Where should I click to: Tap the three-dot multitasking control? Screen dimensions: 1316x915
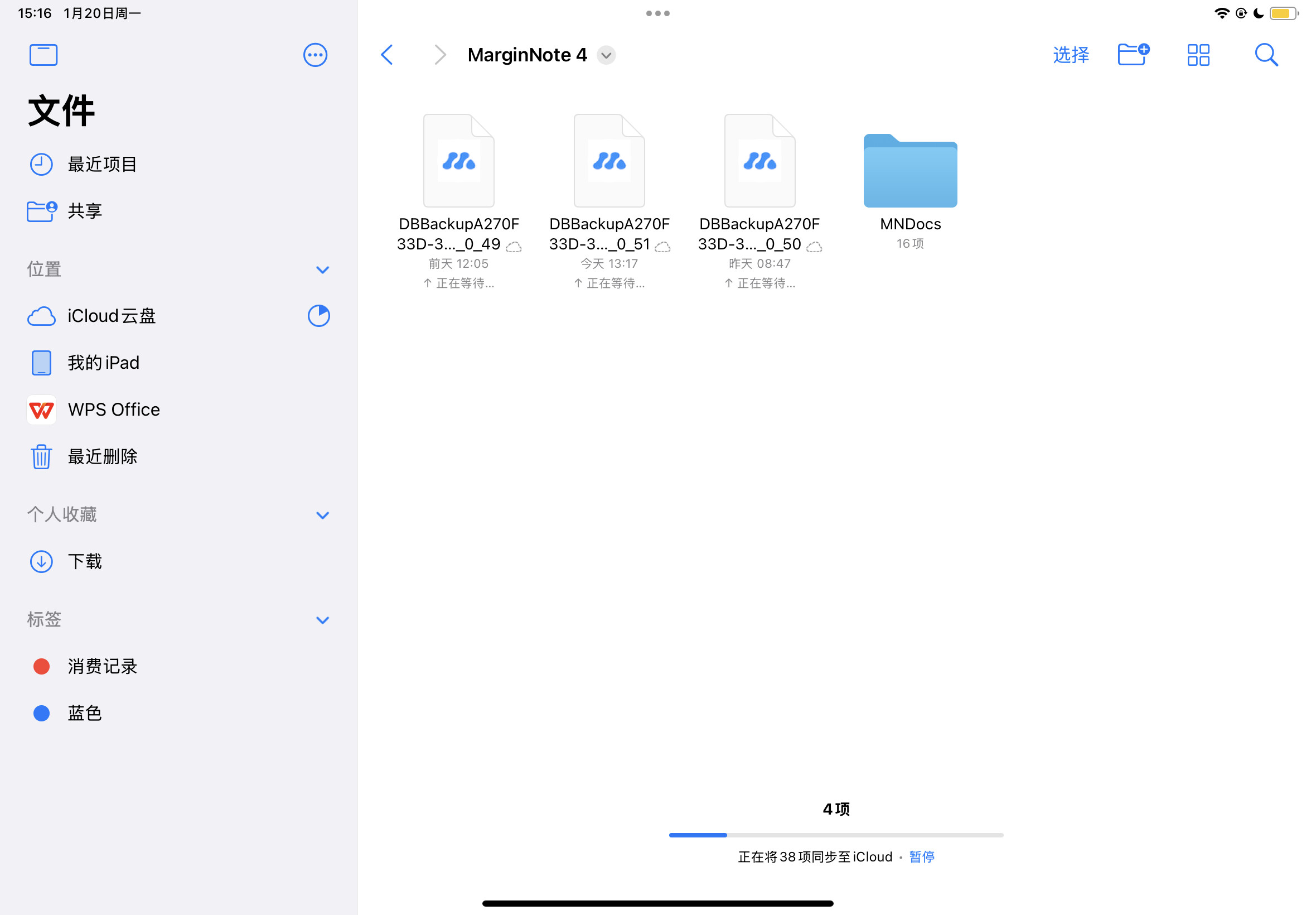(657, 13)
